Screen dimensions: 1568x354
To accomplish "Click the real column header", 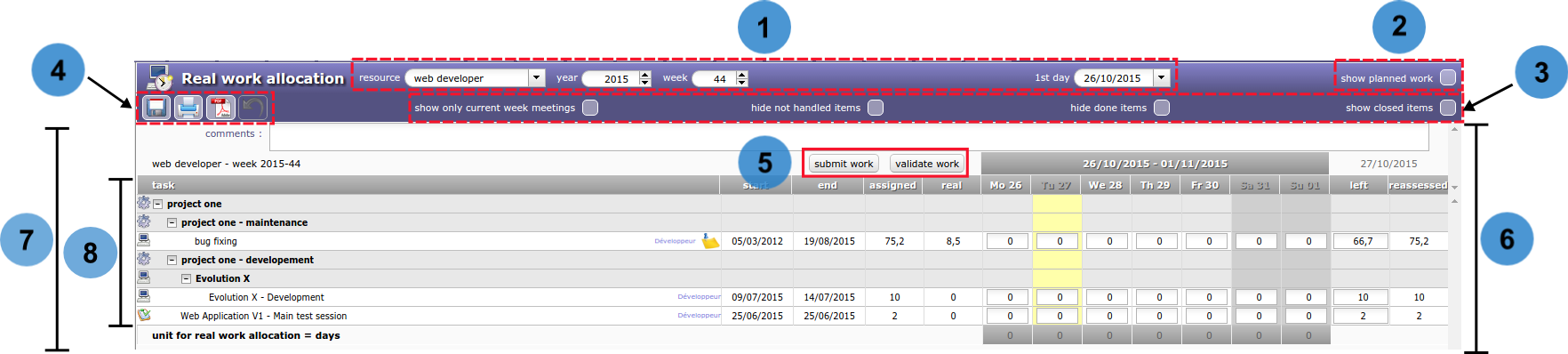I will 952,185.
